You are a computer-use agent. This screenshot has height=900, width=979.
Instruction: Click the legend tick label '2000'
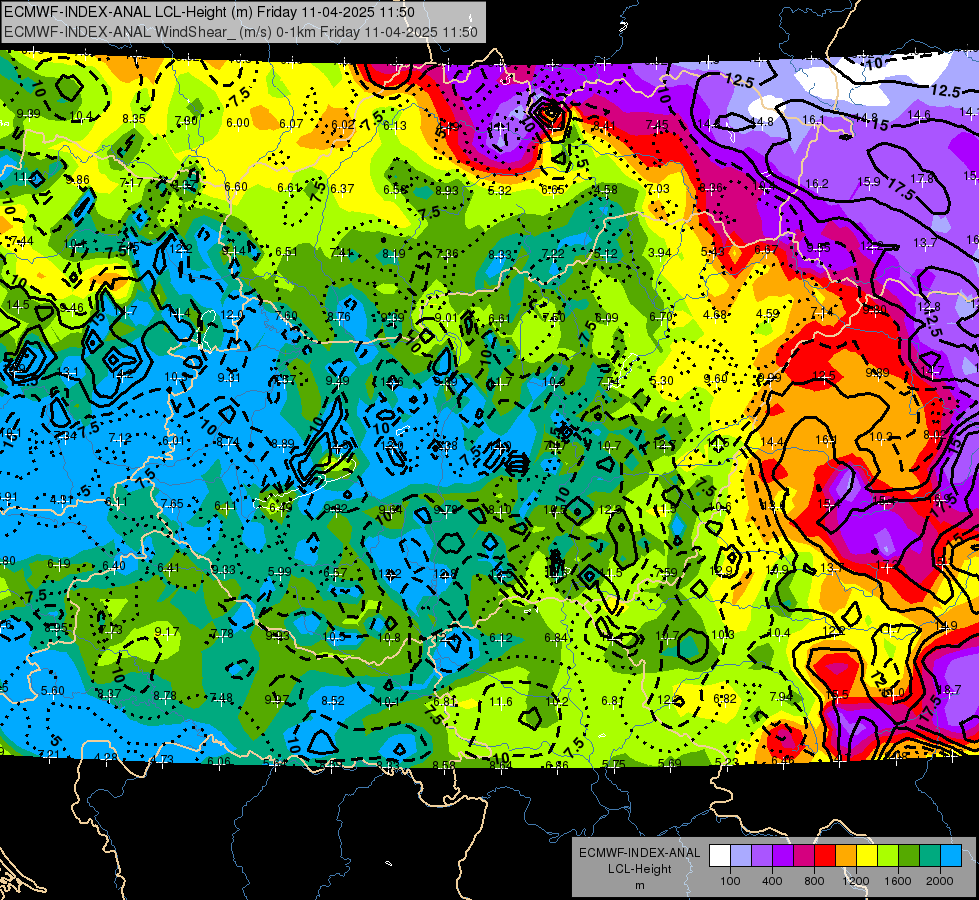(940, 881)
